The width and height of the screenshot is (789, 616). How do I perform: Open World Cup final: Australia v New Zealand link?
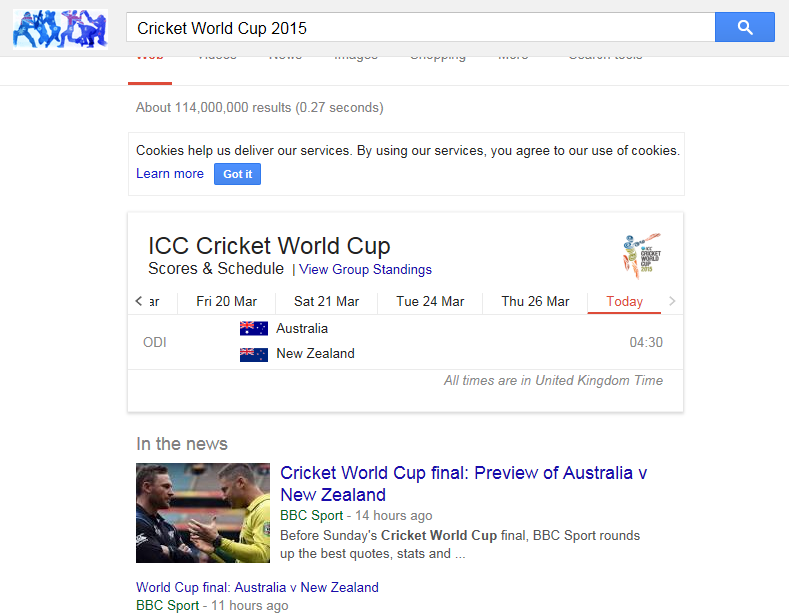[x=257, y=587]
